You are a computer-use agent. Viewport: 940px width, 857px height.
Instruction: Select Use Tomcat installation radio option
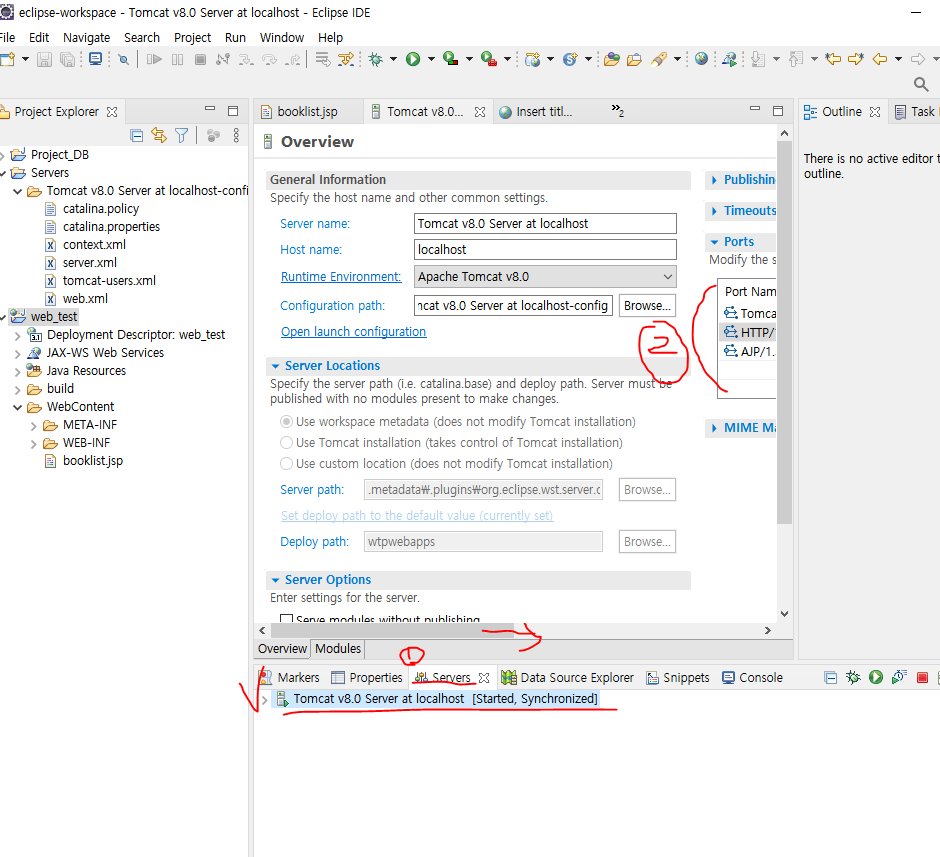tap(287, 443)
